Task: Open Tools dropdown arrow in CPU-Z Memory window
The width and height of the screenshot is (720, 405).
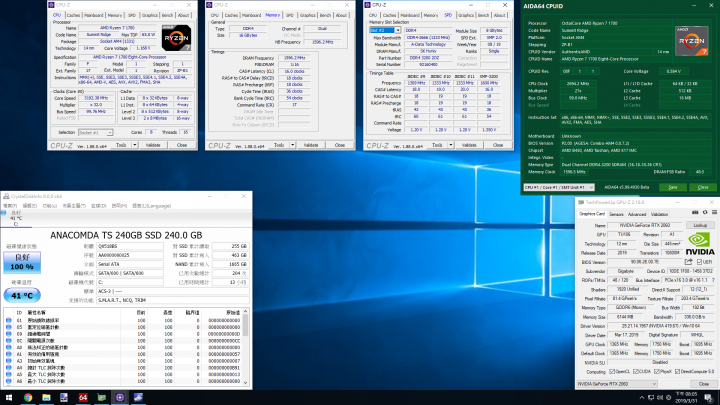Action: (x=292, y=145)
